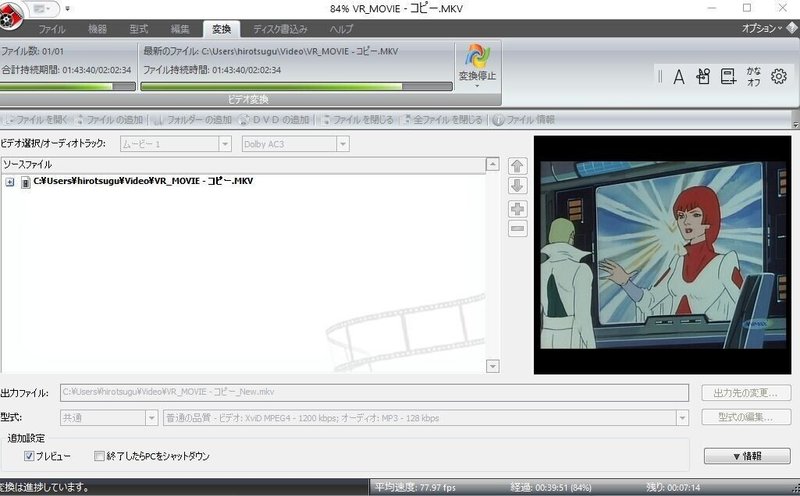Click the 最新のファイル path text
Image resolution: width=800 pixels, height=496 pixels.
tap(271, 52)
